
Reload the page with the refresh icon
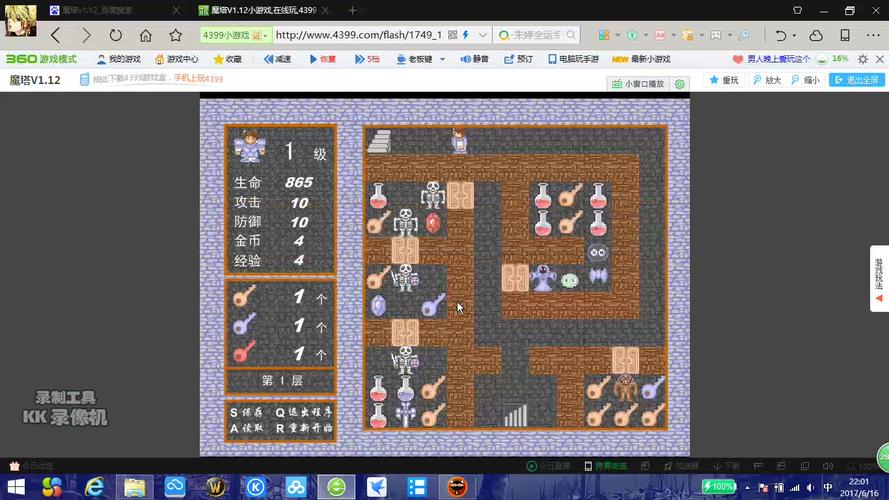[x=116, y=35]
